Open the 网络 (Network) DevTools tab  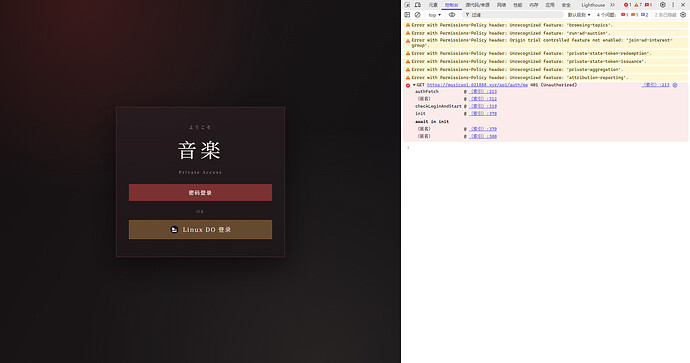click(502, 5)
